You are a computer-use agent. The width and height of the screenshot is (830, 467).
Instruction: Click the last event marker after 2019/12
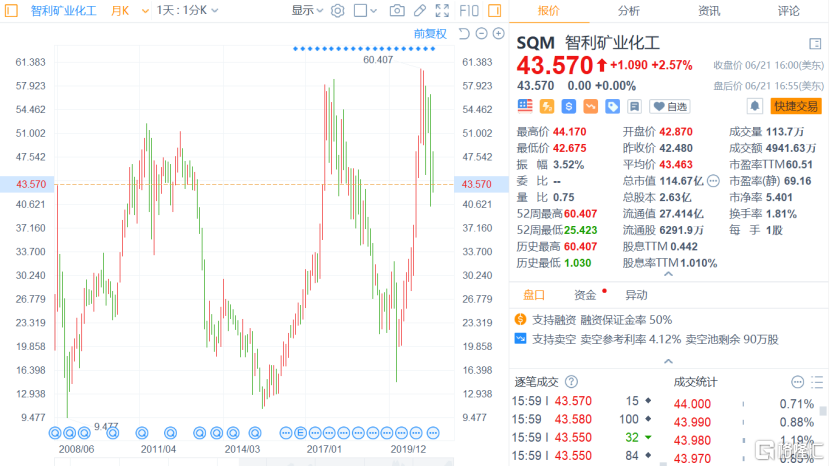point(433,433)
